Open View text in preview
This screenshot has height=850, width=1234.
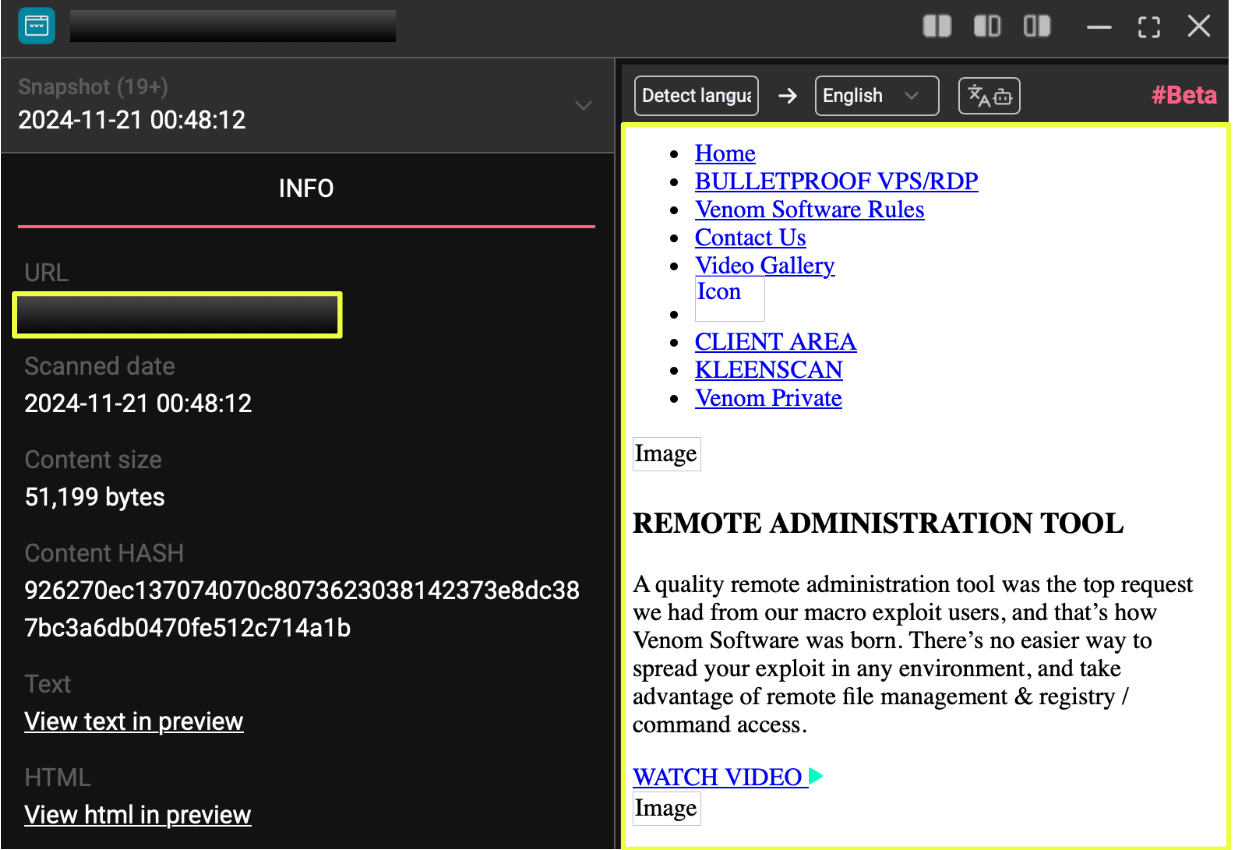(x=134, y=721)
